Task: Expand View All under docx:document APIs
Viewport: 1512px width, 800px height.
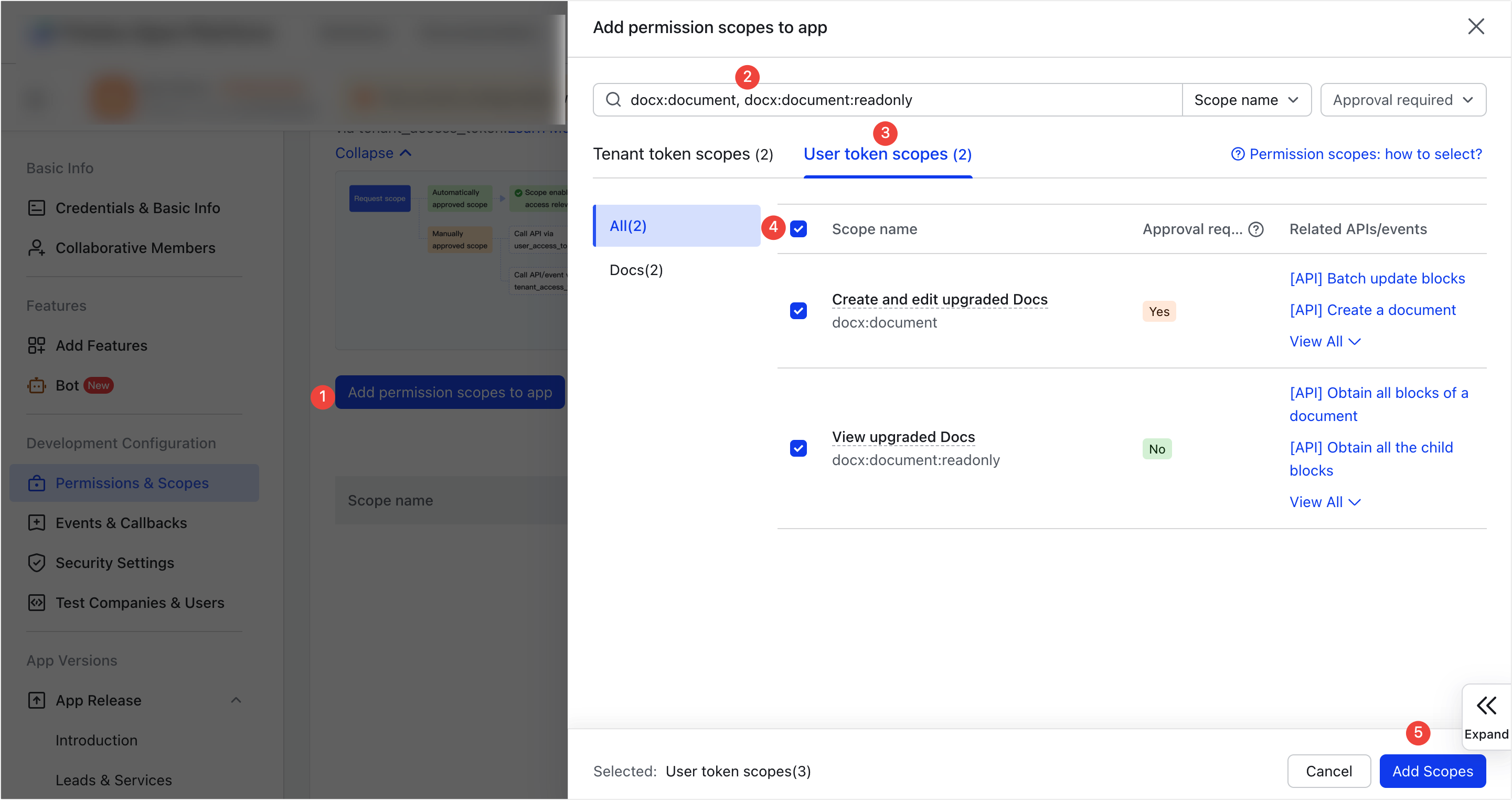Action: (1325, 342)
